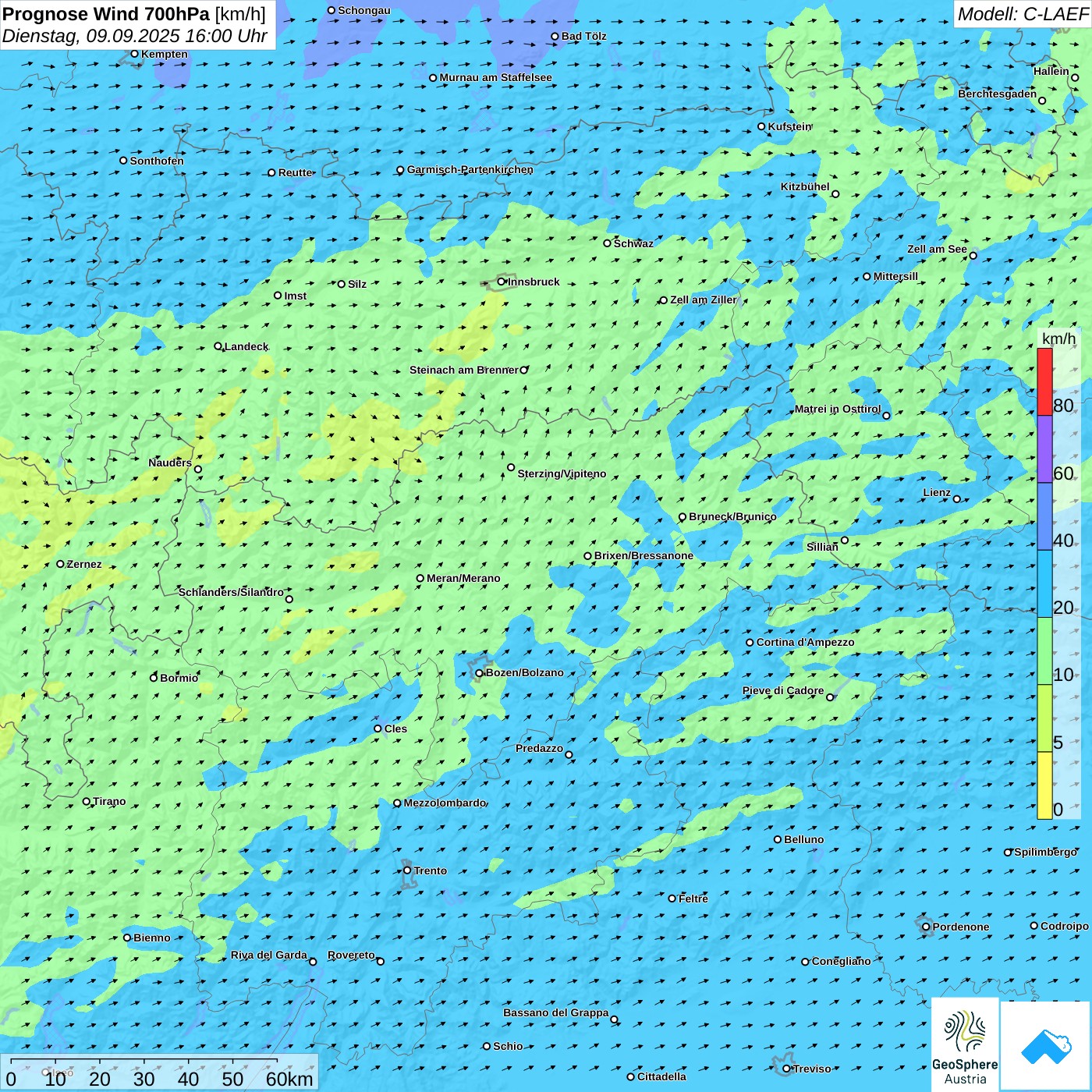
Task: Click the 'Zernez' label
Action: 84,564
